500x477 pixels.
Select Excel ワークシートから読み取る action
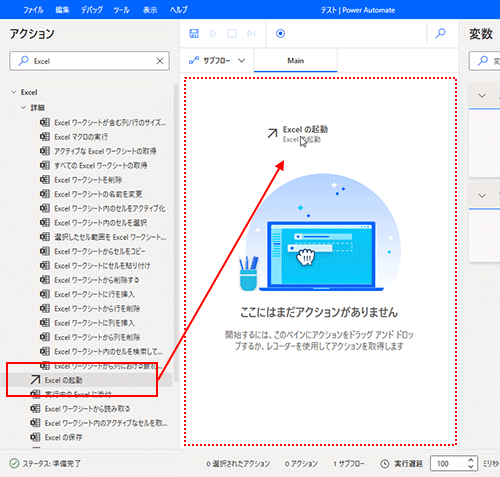tap(80, 409)
